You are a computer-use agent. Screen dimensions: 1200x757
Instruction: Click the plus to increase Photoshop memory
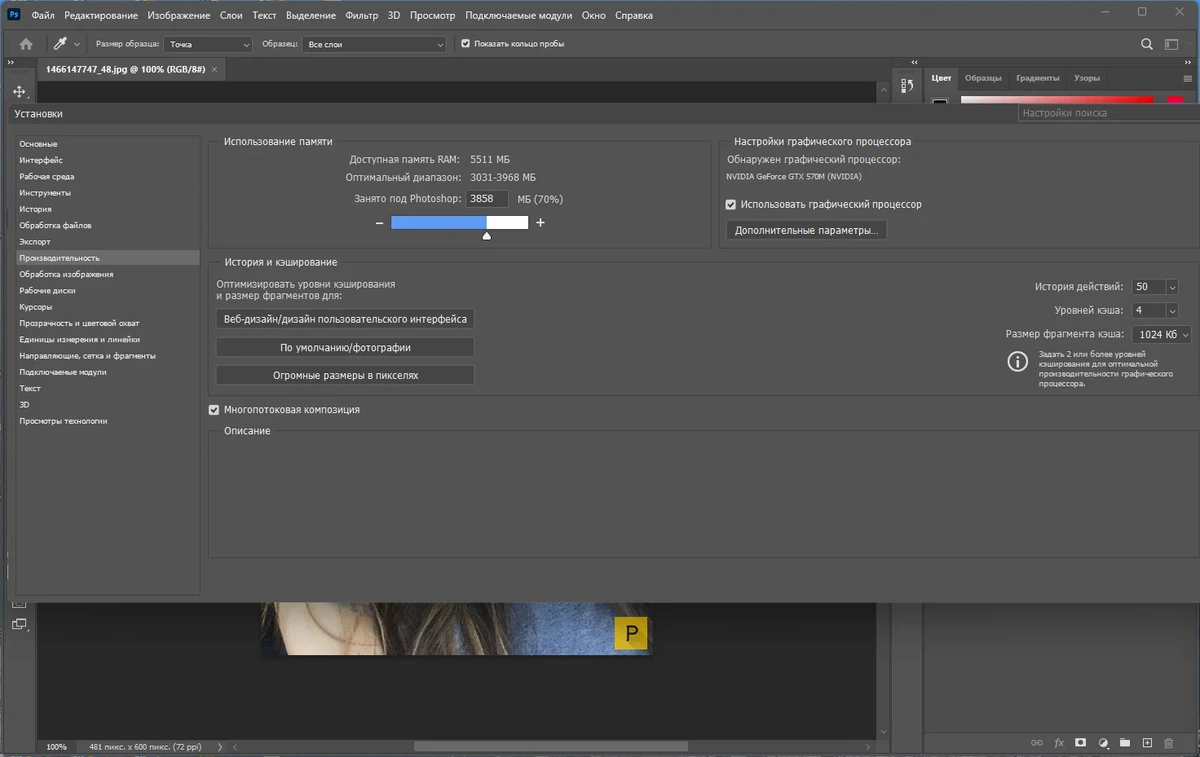[540, 222]
